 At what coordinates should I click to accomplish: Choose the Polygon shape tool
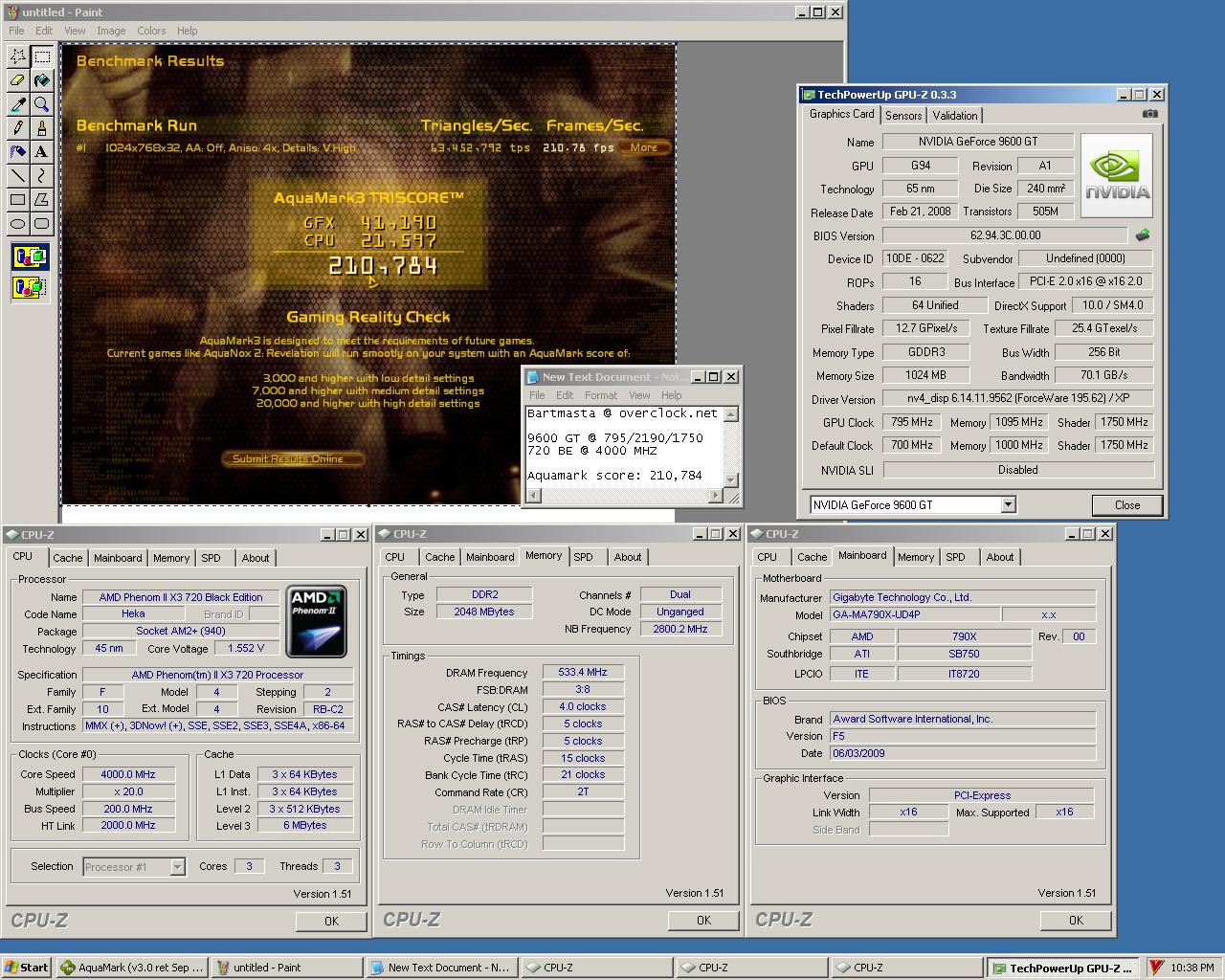41,200
